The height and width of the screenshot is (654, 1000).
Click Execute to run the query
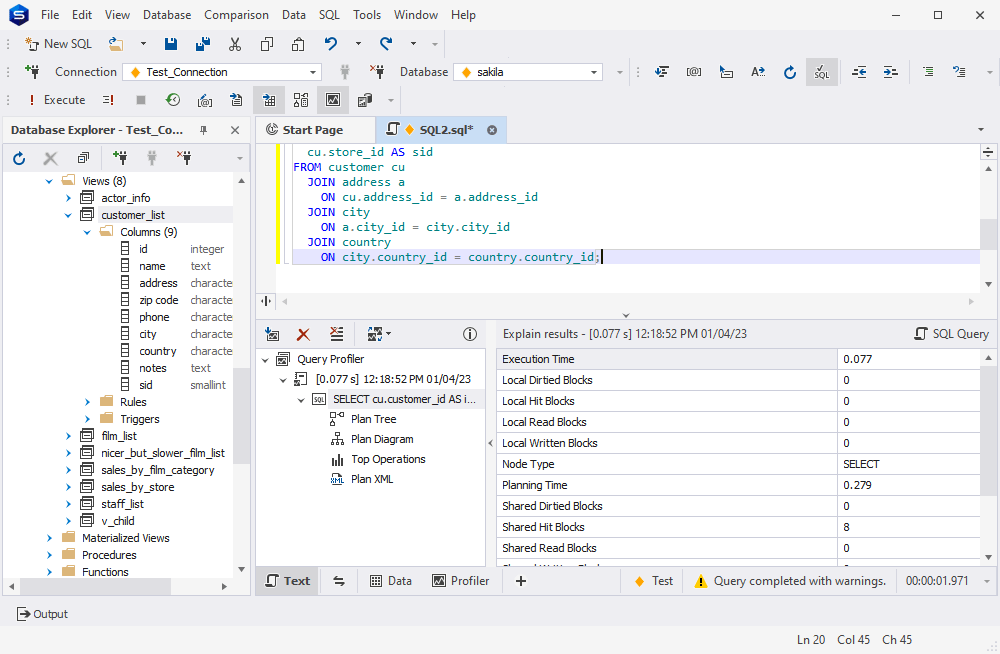tap(57, 100)
